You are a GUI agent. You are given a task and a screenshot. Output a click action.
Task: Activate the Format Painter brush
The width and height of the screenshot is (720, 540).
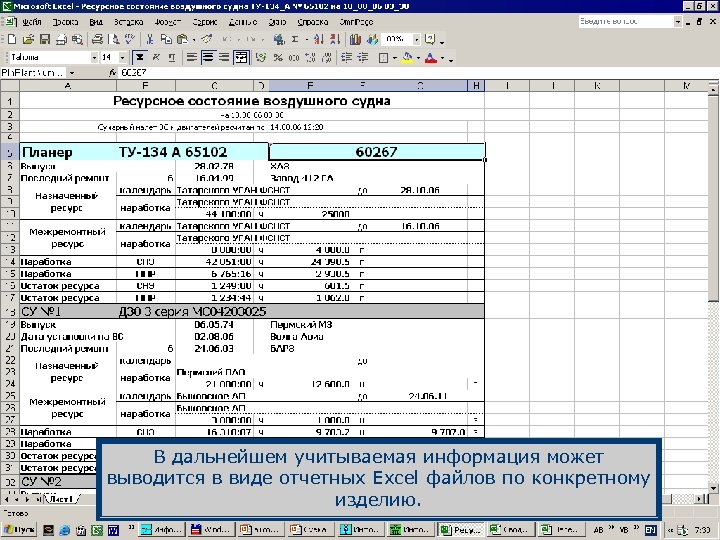click(x=207, y=40)
